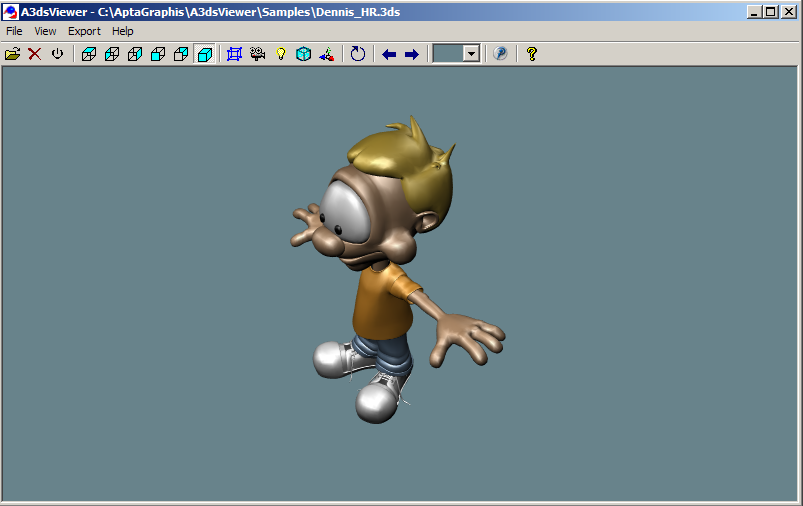This screenshot has width=803, height=506.
Task: Switch to front view cube icon
Action: point(158,54)
